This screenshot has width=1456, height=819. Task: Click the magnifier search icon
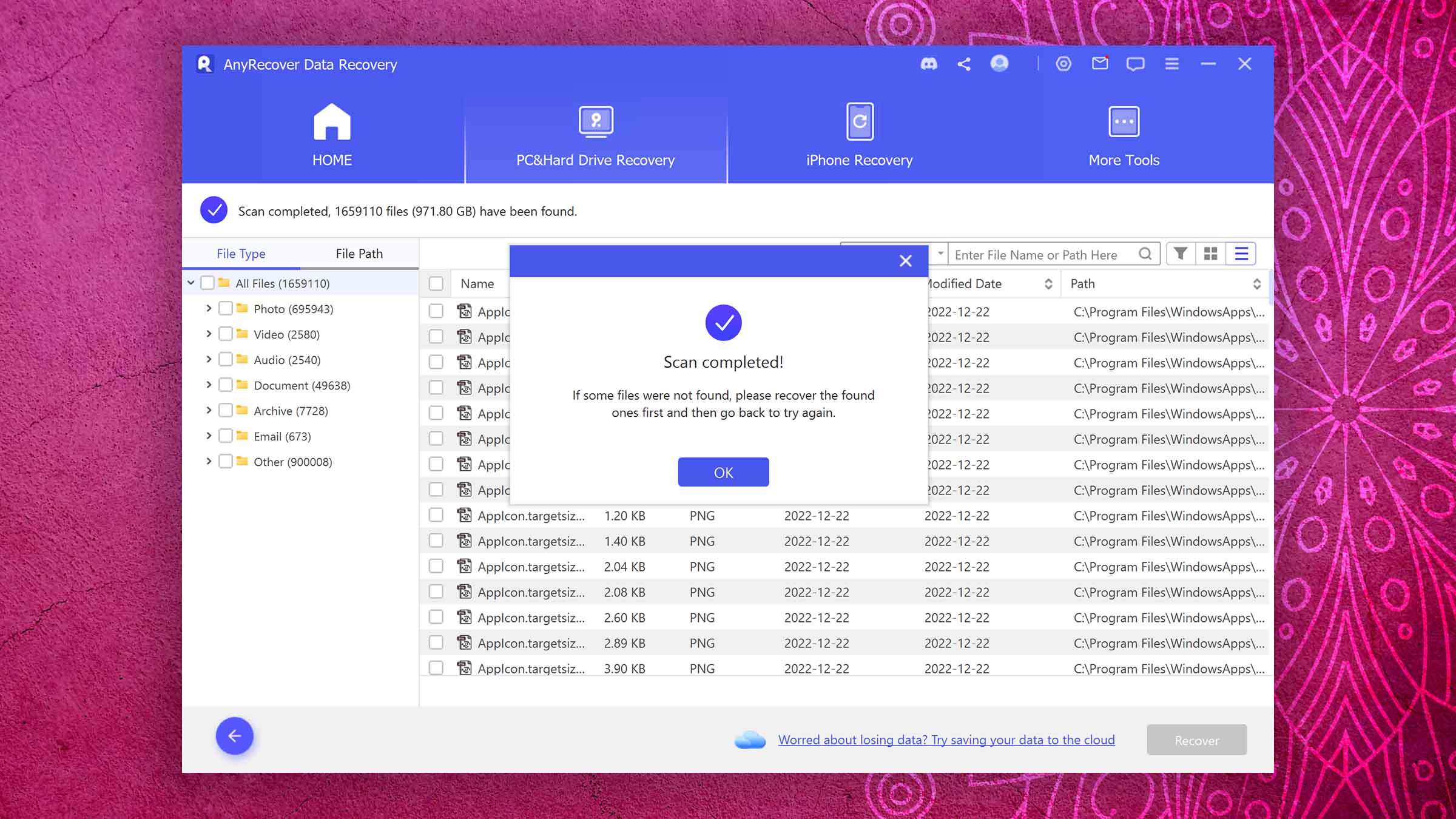click(1145, 254)
